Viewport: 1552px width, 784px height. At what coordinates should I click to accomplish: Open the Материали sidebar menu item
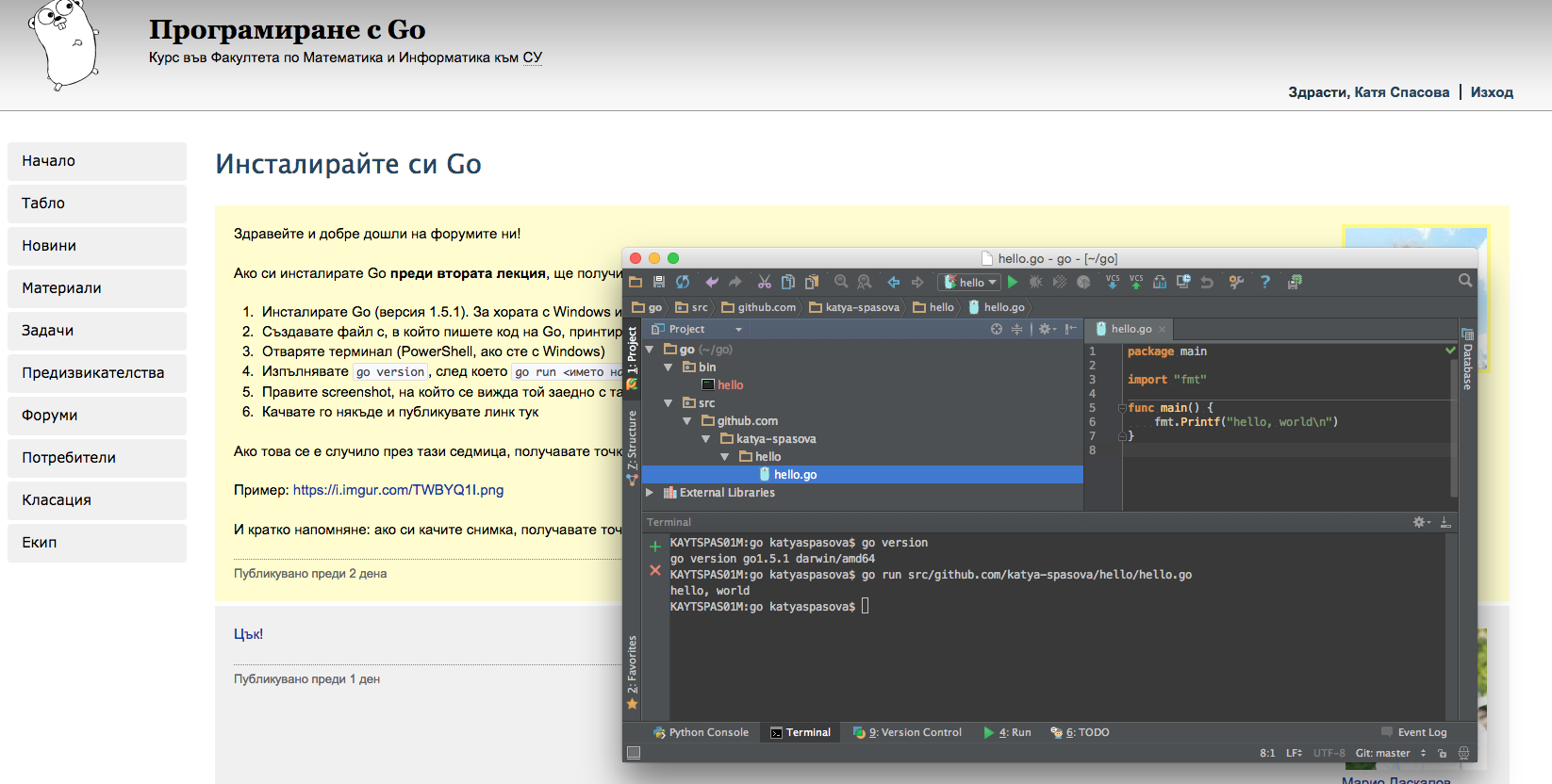(x=97, y=288)
